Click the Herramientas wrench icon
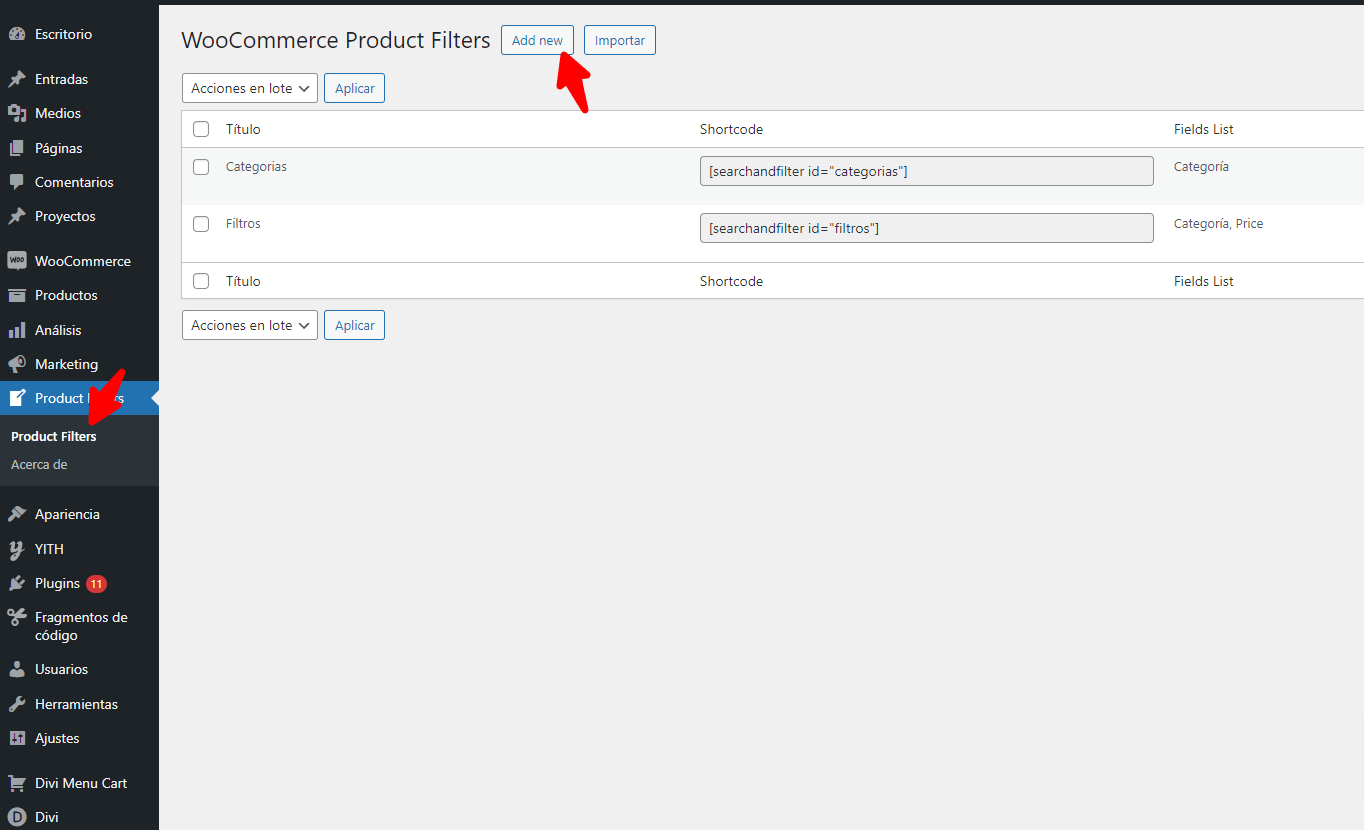1364x830 pixels. click(17, 704)
